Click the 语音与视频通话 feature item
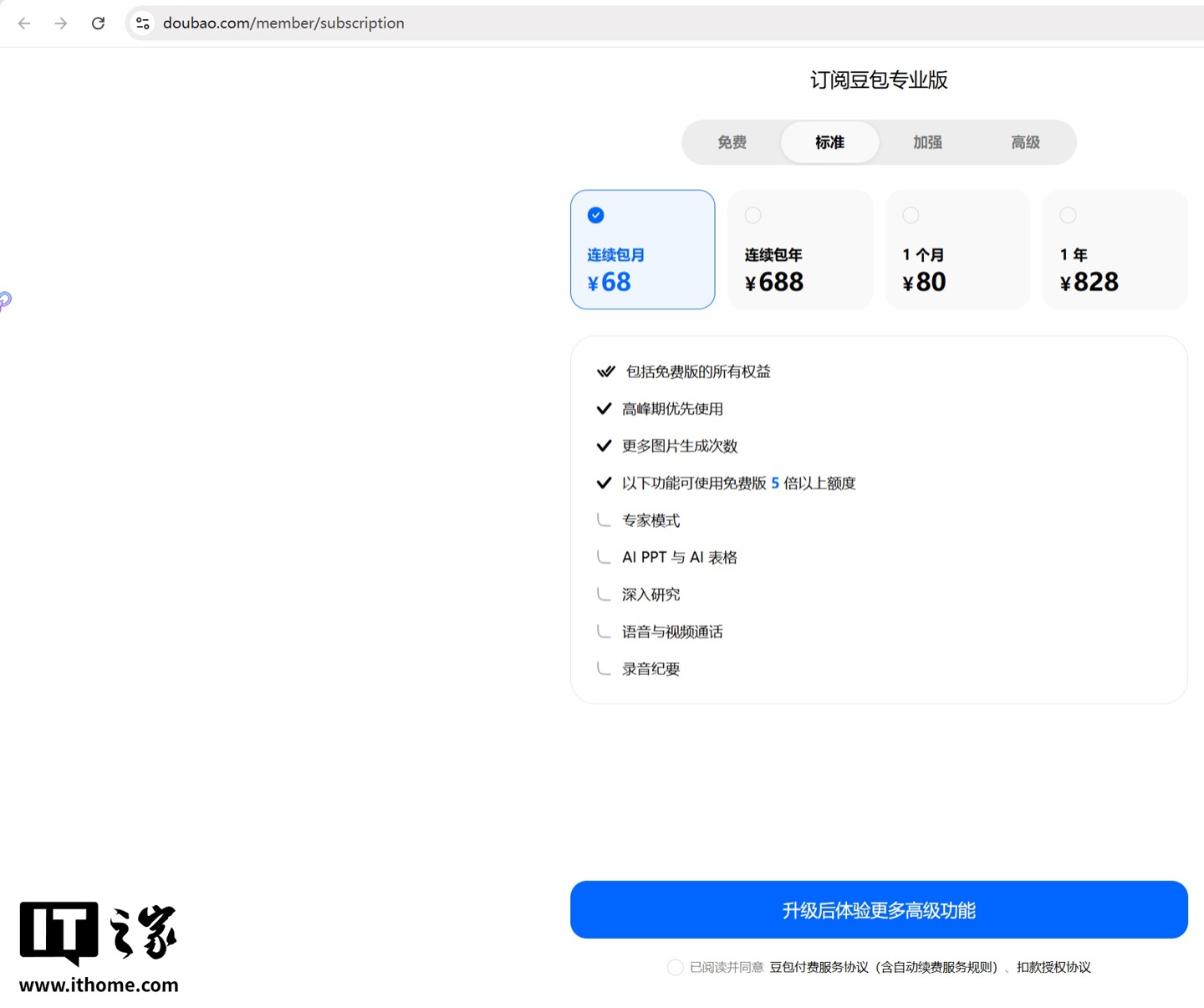This screenshot has height=1008, width=1204. tap(672, 632)
